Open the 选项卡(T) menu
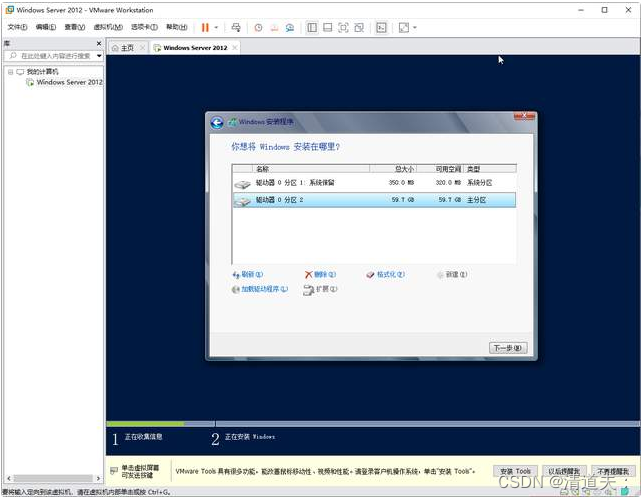 click(x=144, y=27)
